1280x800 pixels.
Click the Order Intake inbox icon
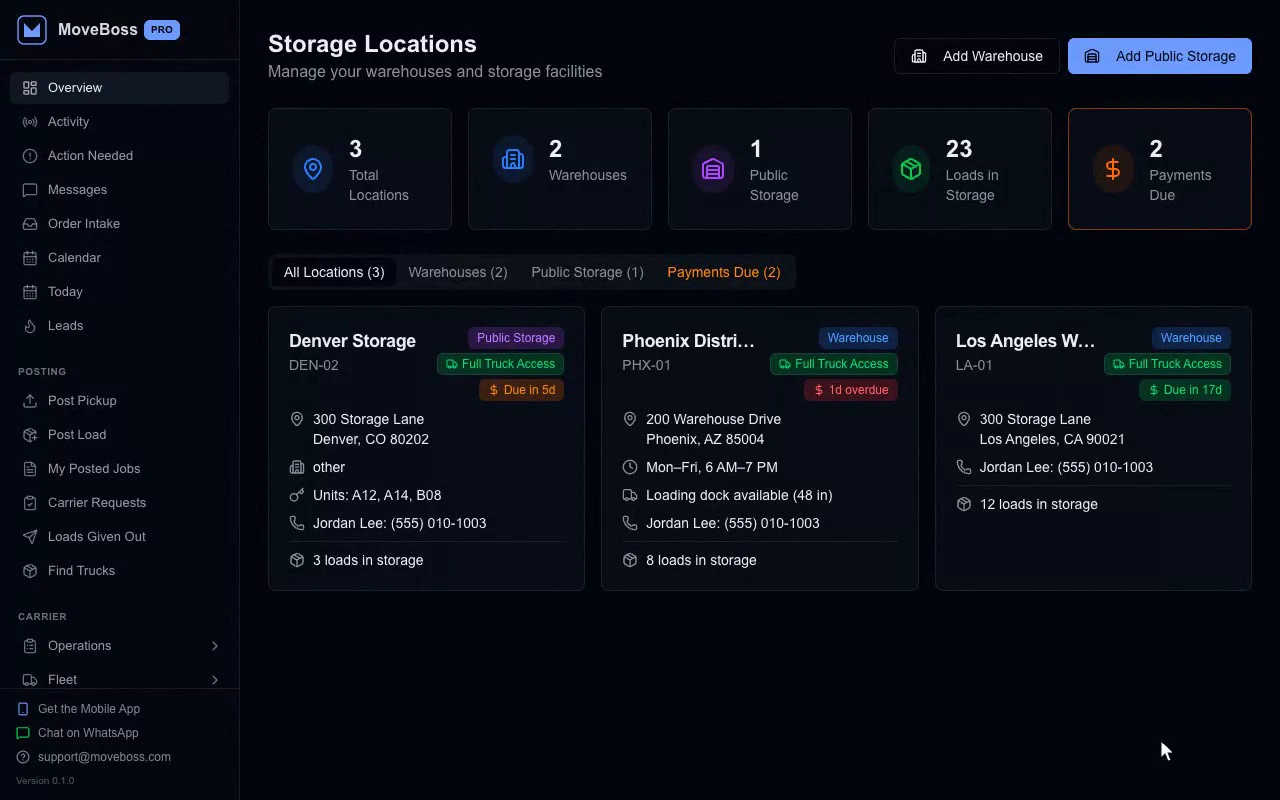pyautogui.click(x=30, y=224)
